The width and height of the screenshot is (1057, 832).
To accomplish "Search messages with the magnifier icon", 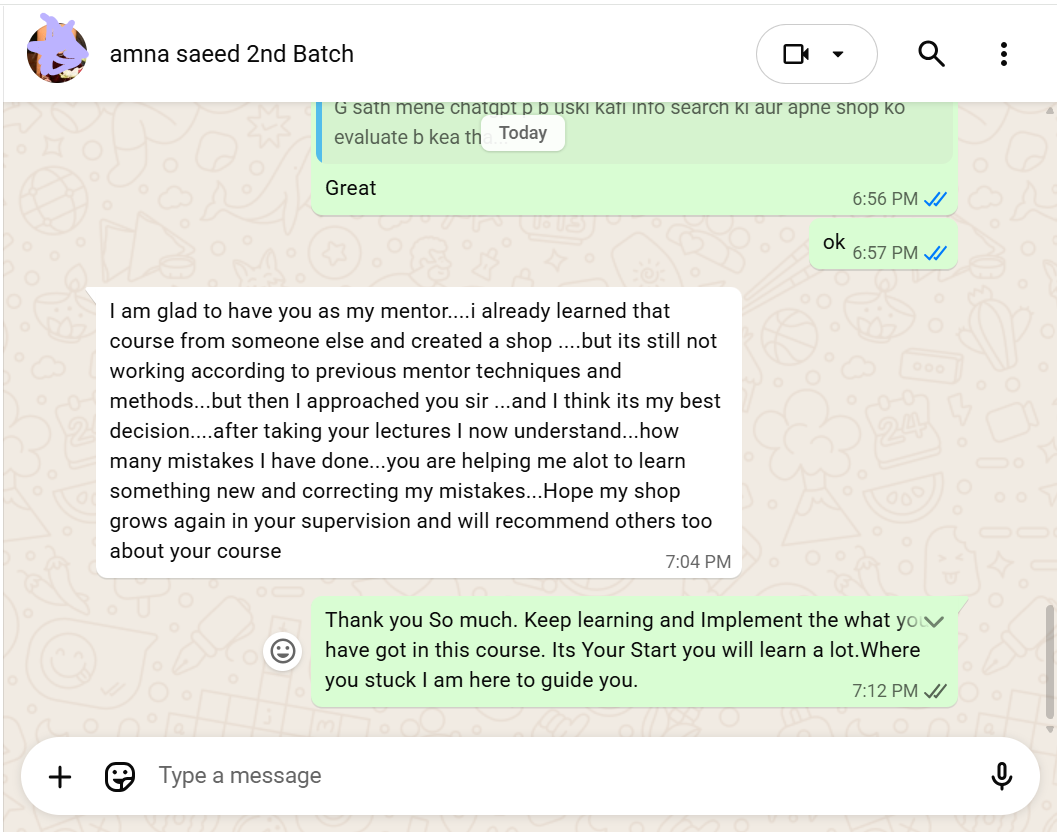I will (931, 54).
